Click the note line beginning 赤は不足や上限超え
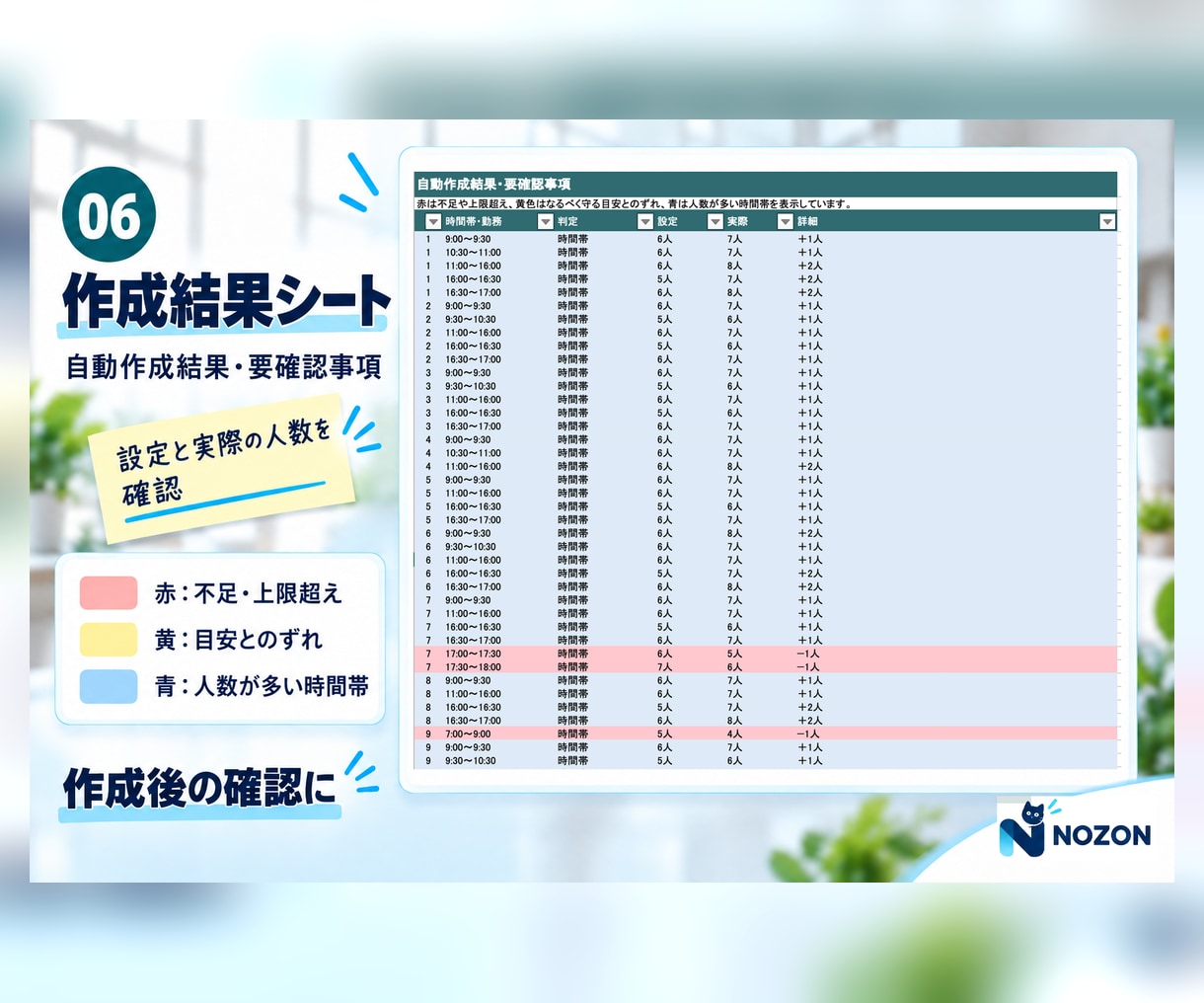 [634, 204]
